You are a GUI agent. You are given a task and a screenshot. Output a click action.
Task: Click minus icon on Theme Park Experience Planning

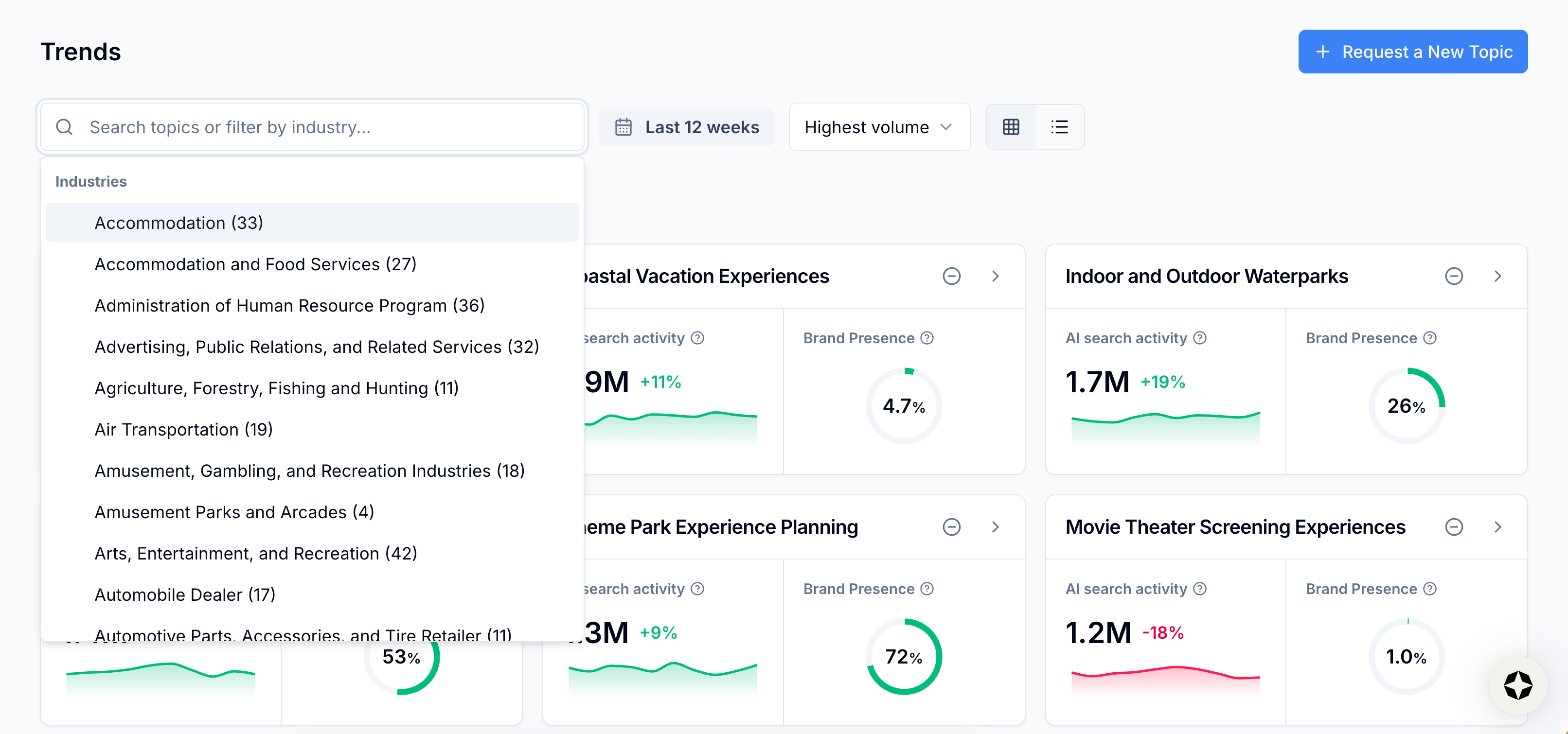pos(951,526)
